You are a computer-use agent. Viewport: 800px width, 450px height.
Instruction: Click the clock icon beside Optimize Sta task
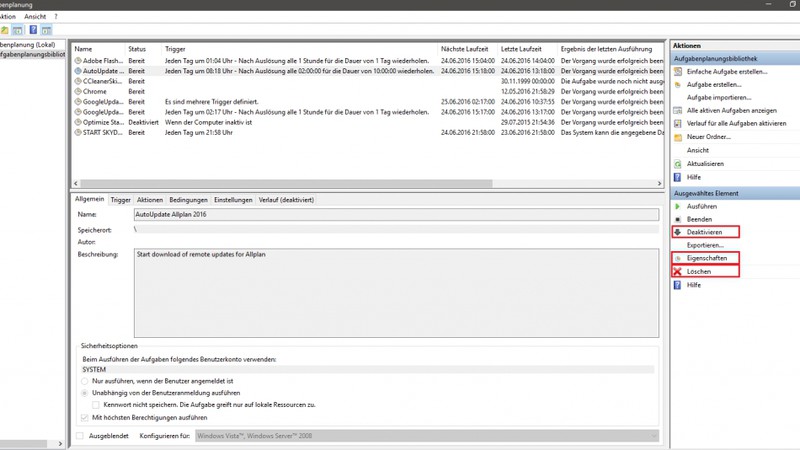78,122
